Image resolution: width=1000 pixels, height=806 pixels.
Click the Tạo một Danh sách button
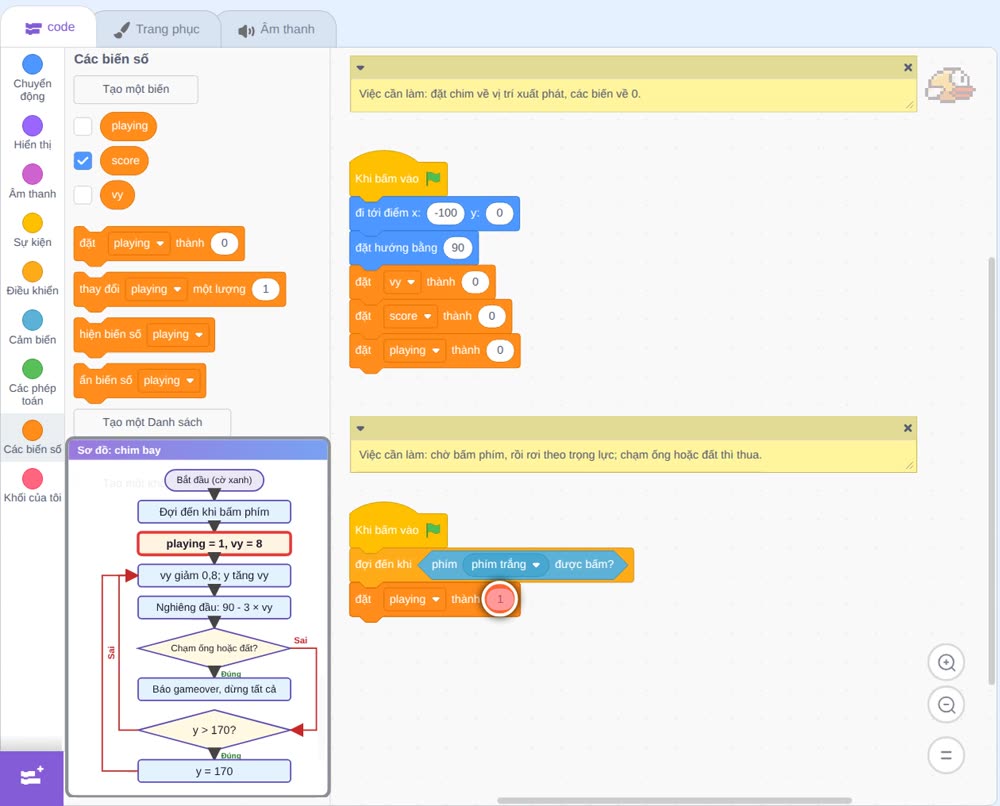point(152,422)
